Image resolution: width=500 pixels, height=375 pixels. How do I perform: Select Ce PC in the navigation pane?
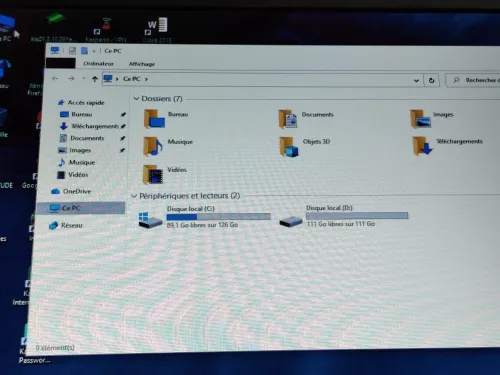click(81, 208)
